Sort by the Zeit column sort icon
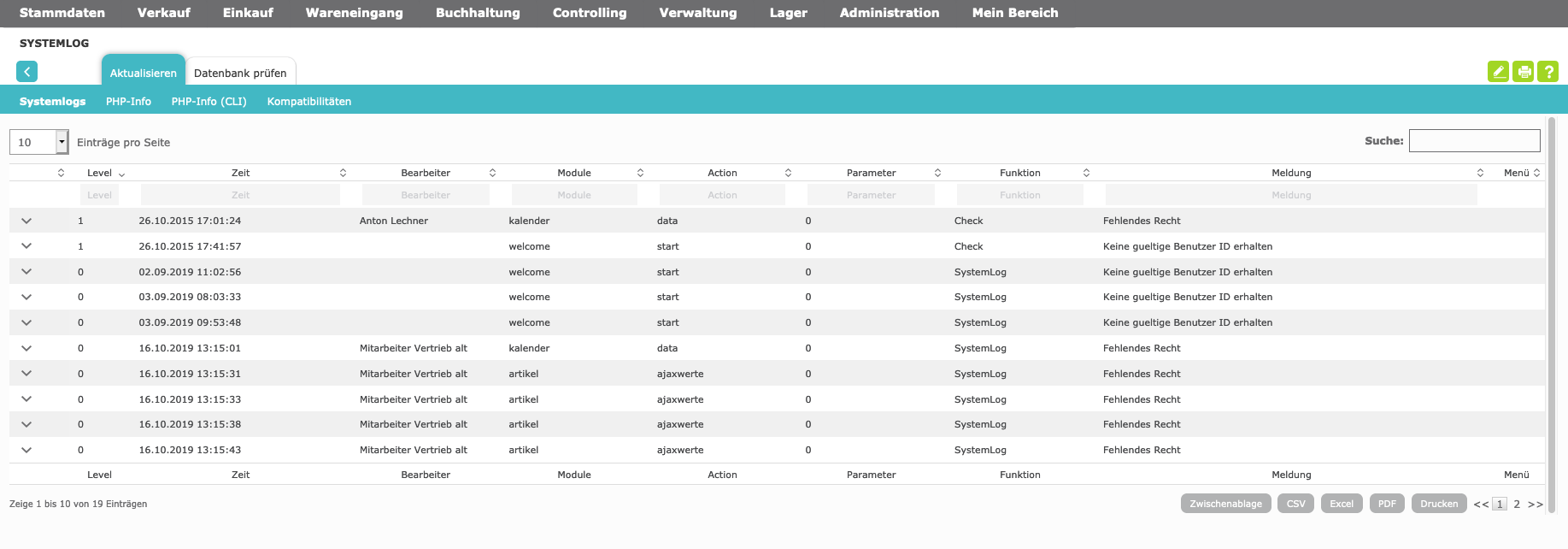The image size is (1568, 549). [343, 173]
